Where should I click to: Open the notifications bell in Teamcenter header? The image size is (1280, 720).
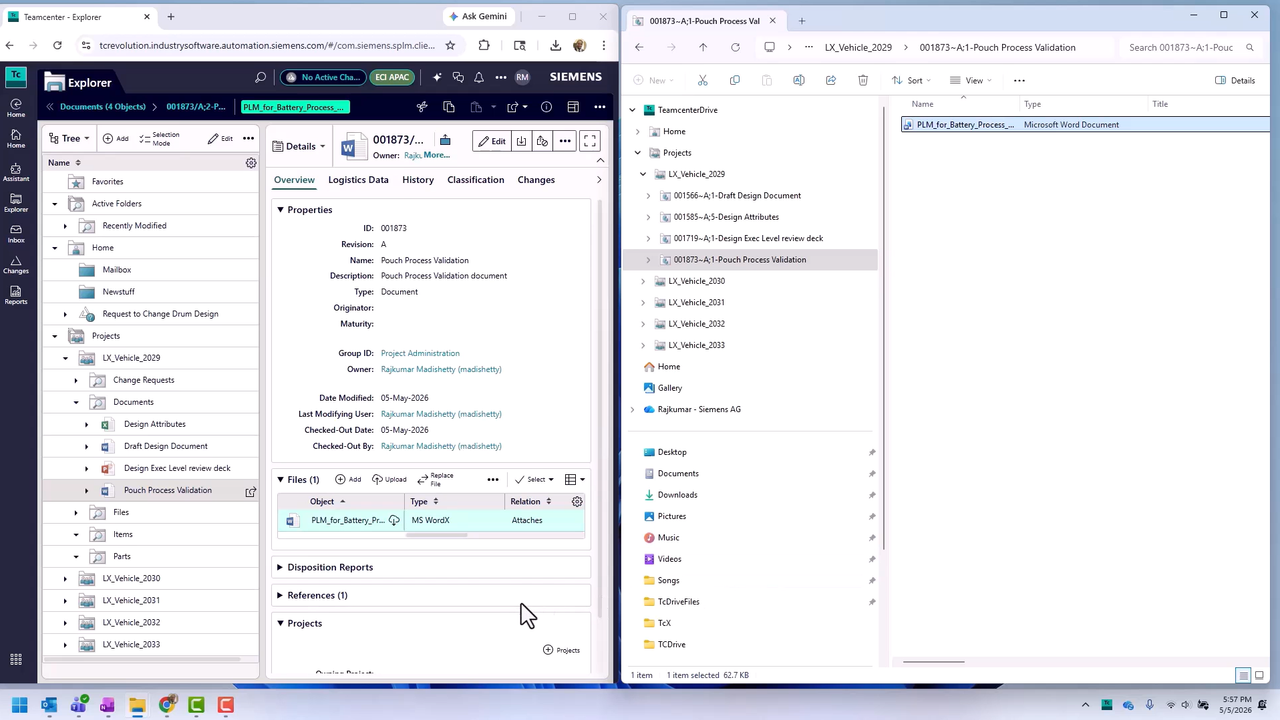tap(479, 78)
